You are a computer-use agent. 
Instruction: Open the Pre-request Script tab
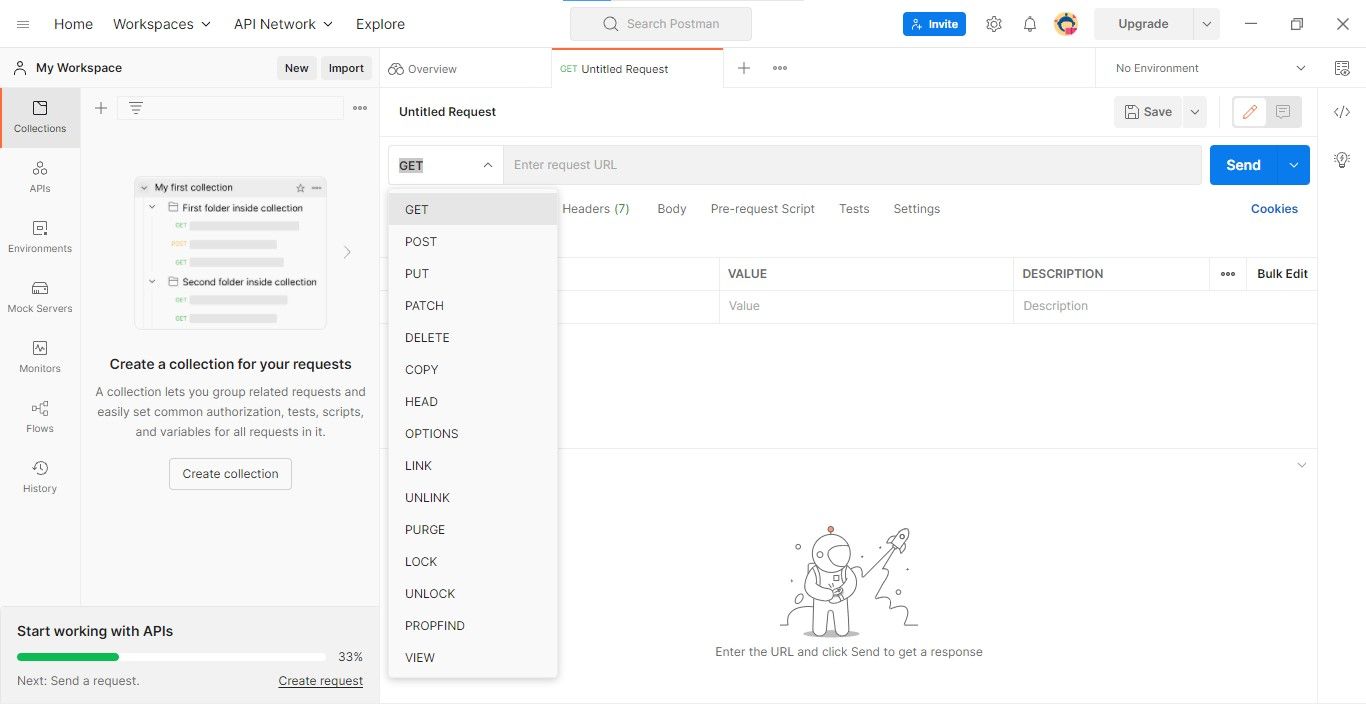pyautogui.click(x=763, y=209)
